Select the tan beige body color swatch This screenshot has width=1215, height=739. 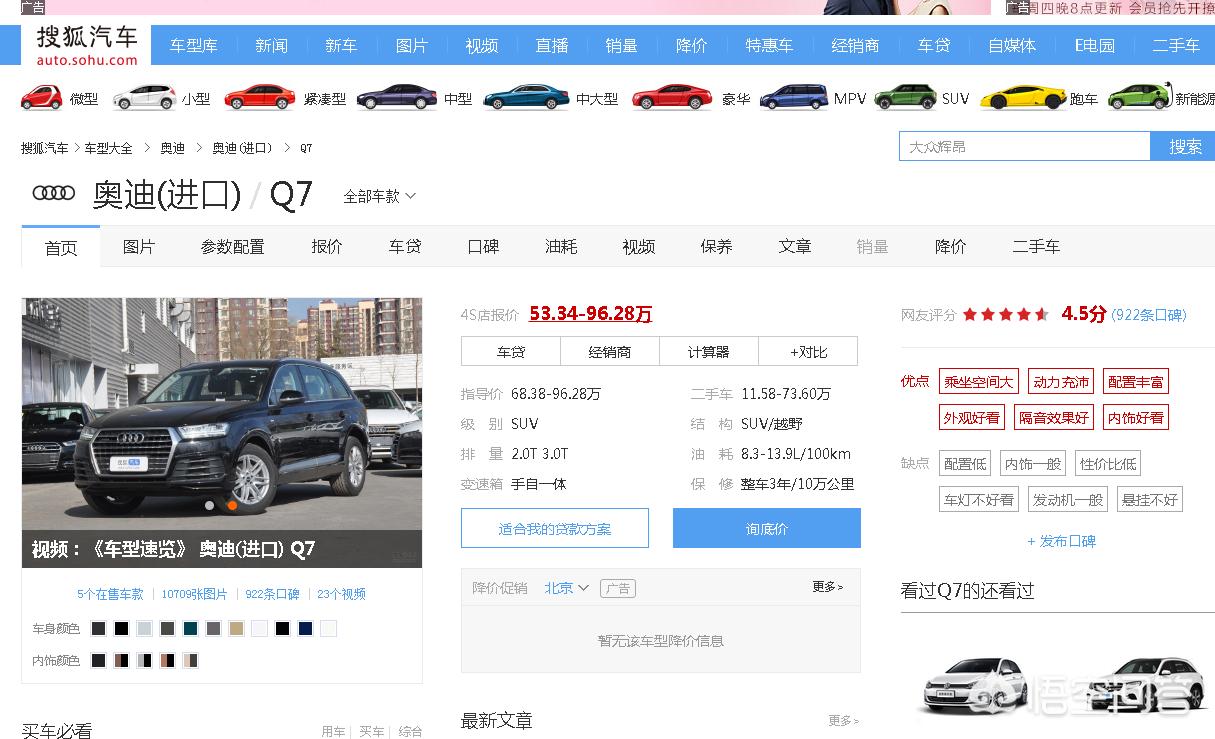(236, 629)
